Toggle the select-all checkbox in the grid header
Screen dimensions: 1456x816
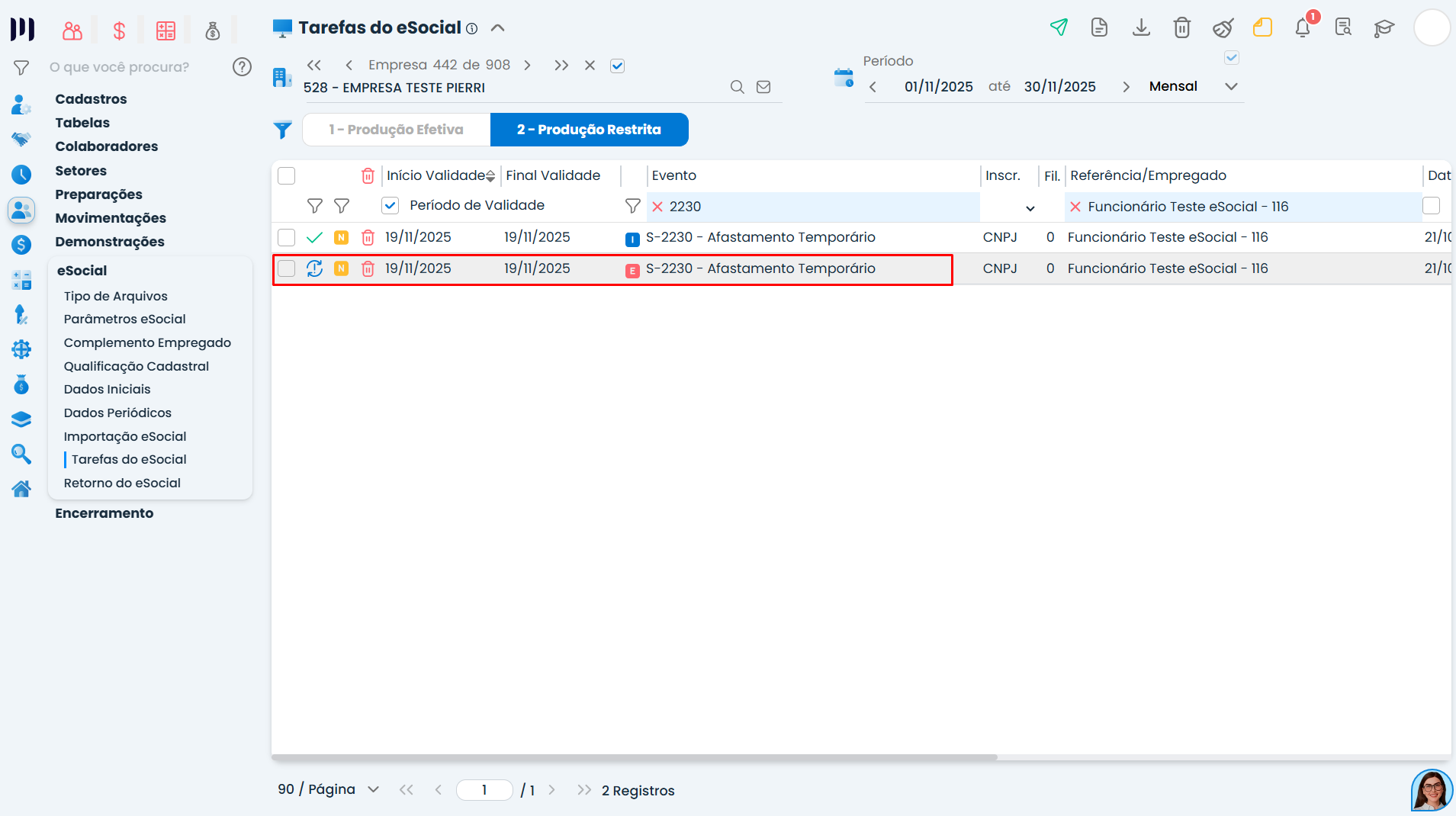[286, 175]
